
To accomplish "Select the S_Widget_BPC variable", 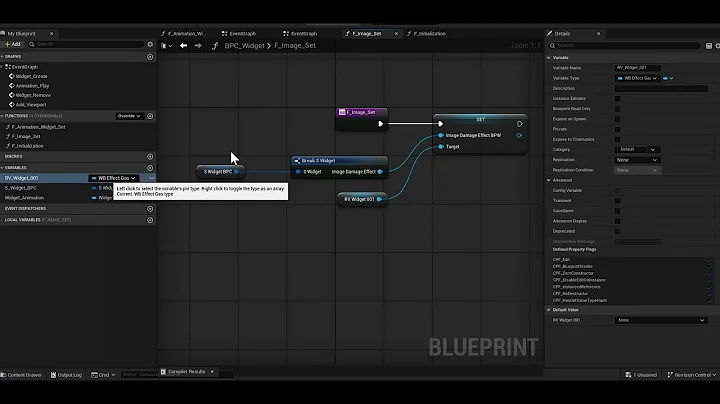I will [21, 188].
